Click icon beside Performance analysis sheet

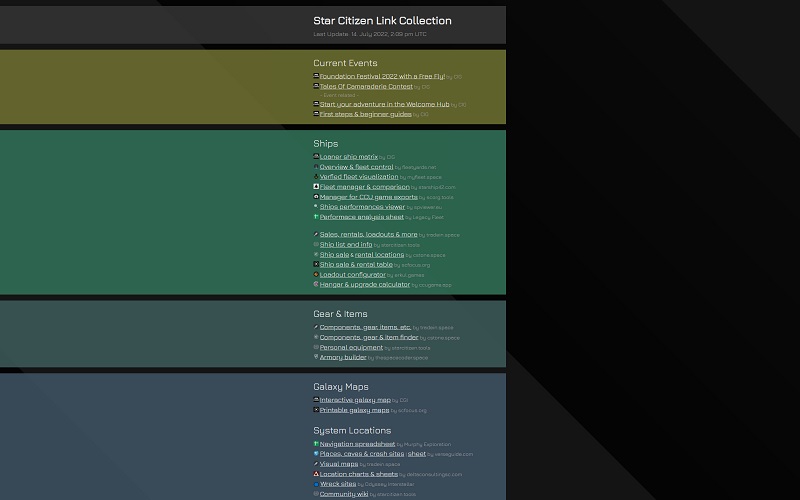(x=316, y=217)
